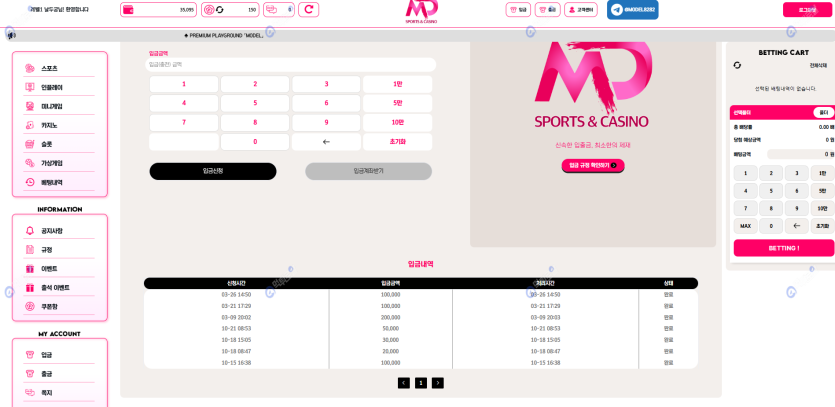This screenshot has height=407, width=835.
Task: Open the 고객센터 support button
Action: 580,10
